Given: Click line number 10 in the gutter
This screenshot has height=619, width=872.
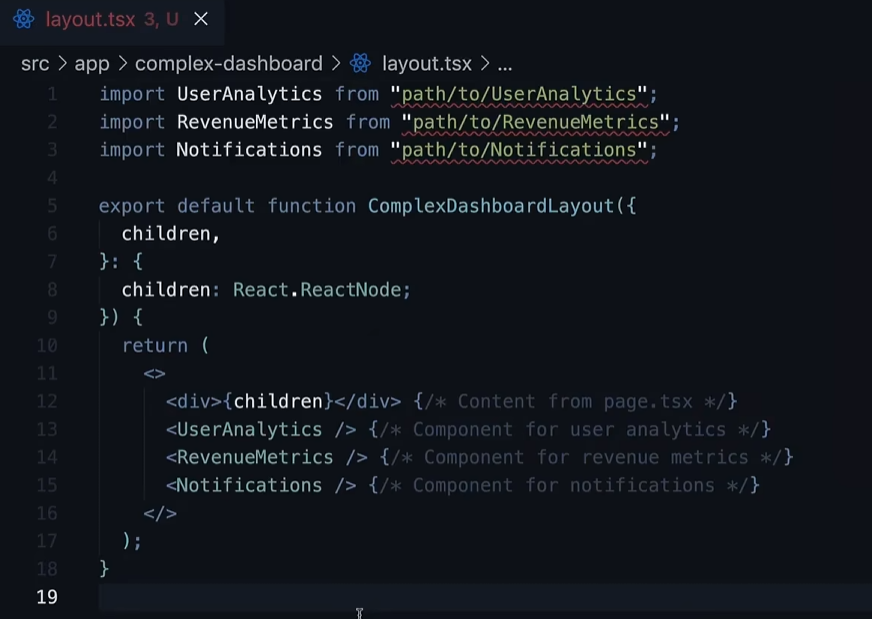Looking at the screenshot, I should [x=47, y=346].
